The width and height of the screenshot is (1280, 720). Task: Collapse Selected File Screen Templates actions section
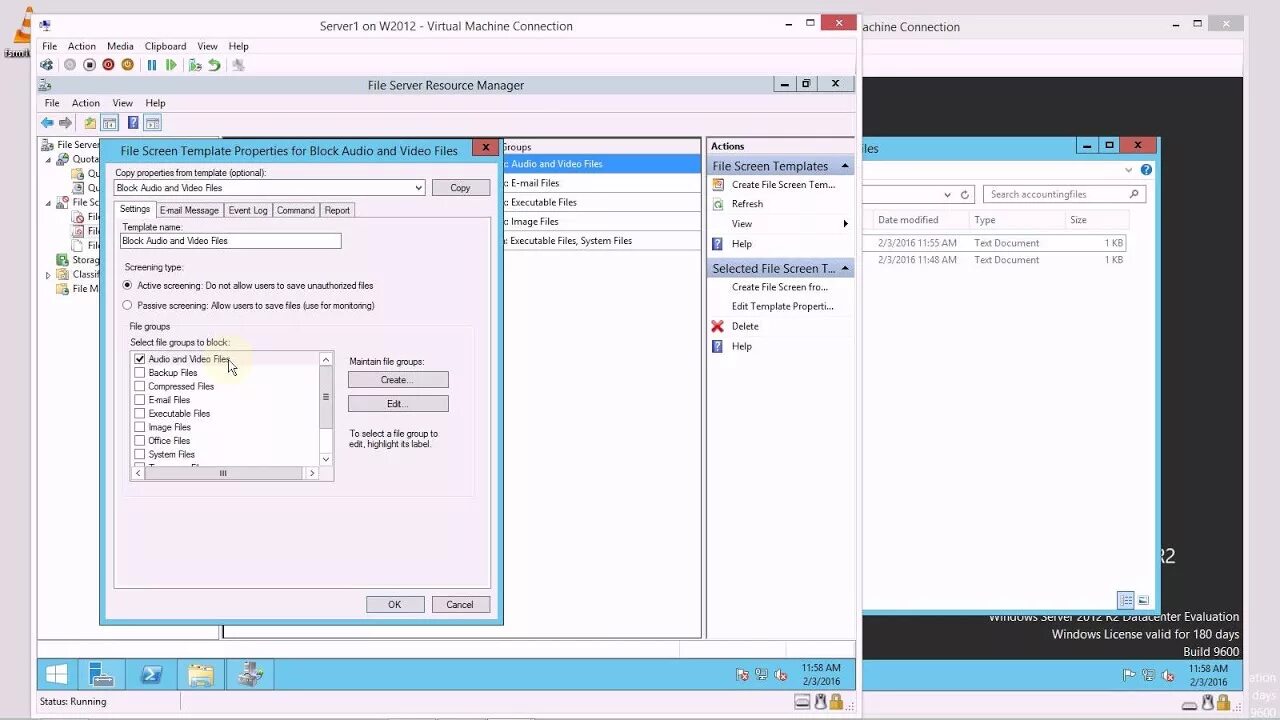tap(845, 268)
